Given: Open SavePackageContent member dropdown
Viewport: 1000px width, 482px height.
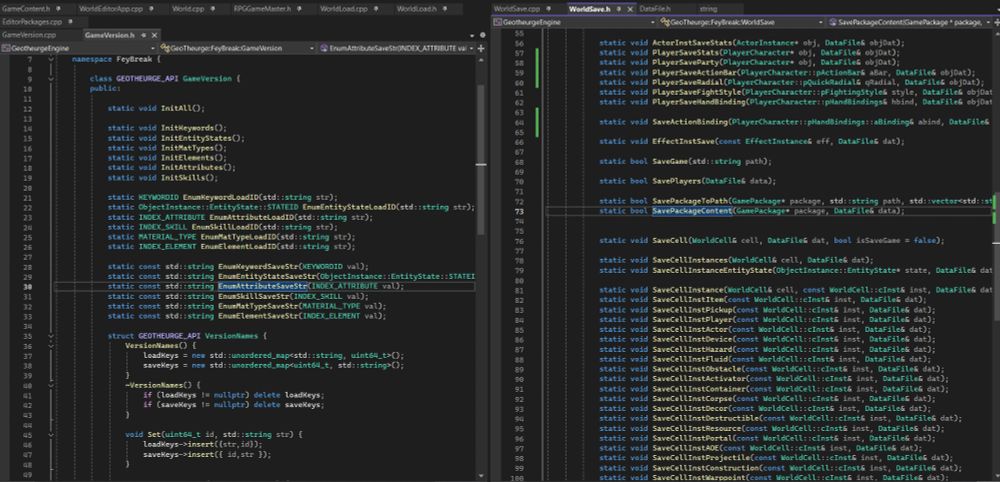Looking at the screenshot, I should (910, 22).
